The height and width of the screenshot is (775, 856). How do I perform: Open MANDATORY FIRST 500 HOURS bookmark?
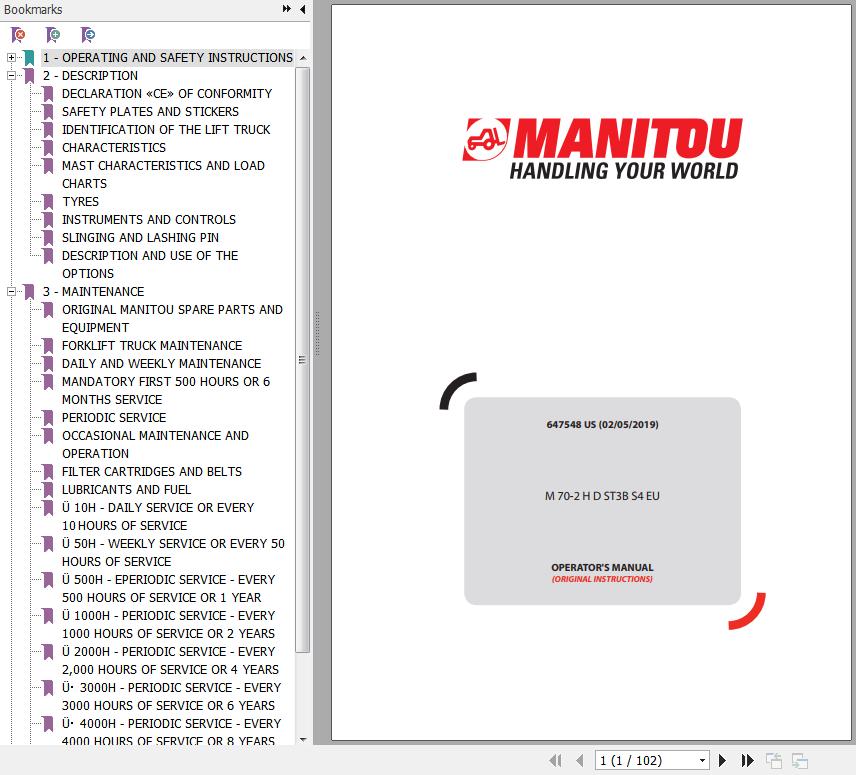click(165, 390)
